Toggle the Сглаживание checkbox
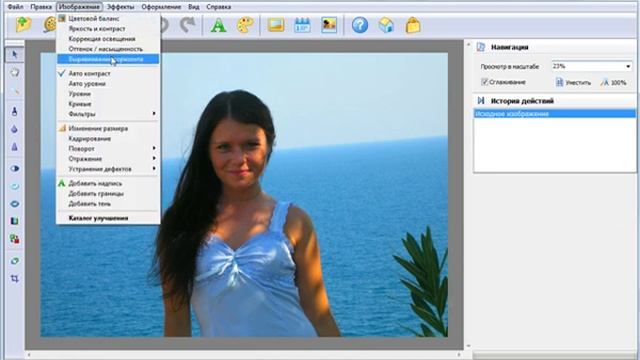This screenshot has width=640, height=360. [x=484, y=82]
